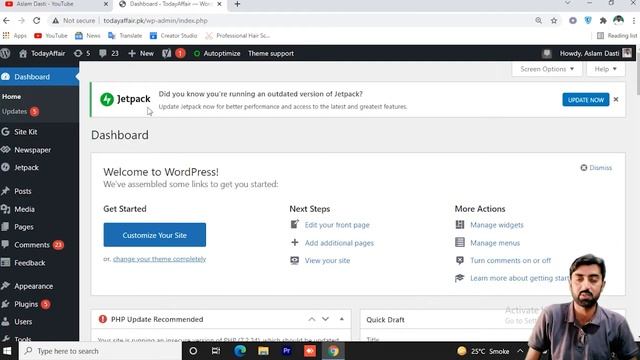640x360 pixels.
Task: Click browser back arrow
Action: (6, 20)
